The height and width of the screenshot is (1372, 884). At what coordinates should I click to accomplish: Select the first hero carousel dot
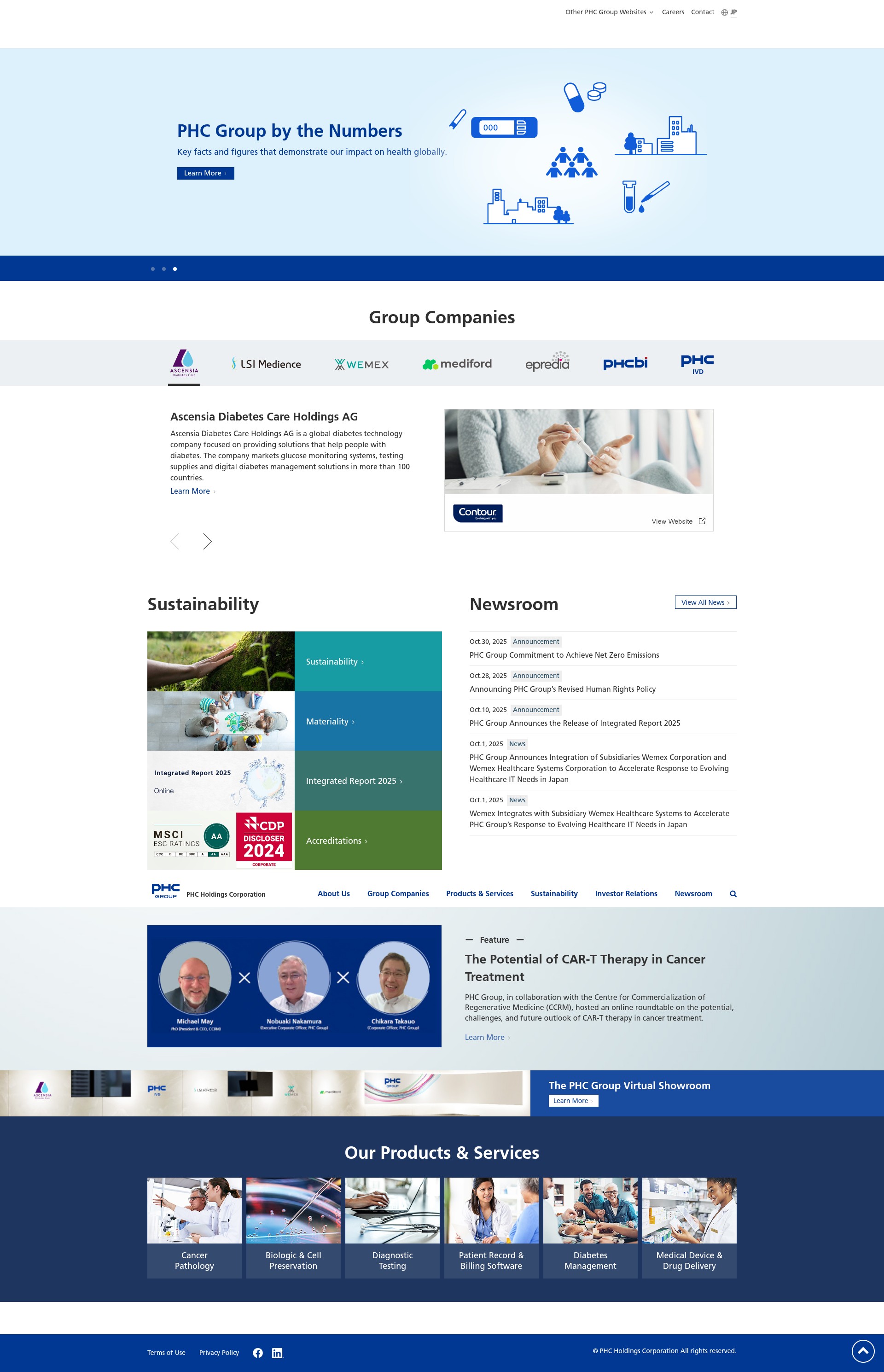pyautogui.click(x=153, y=269)
